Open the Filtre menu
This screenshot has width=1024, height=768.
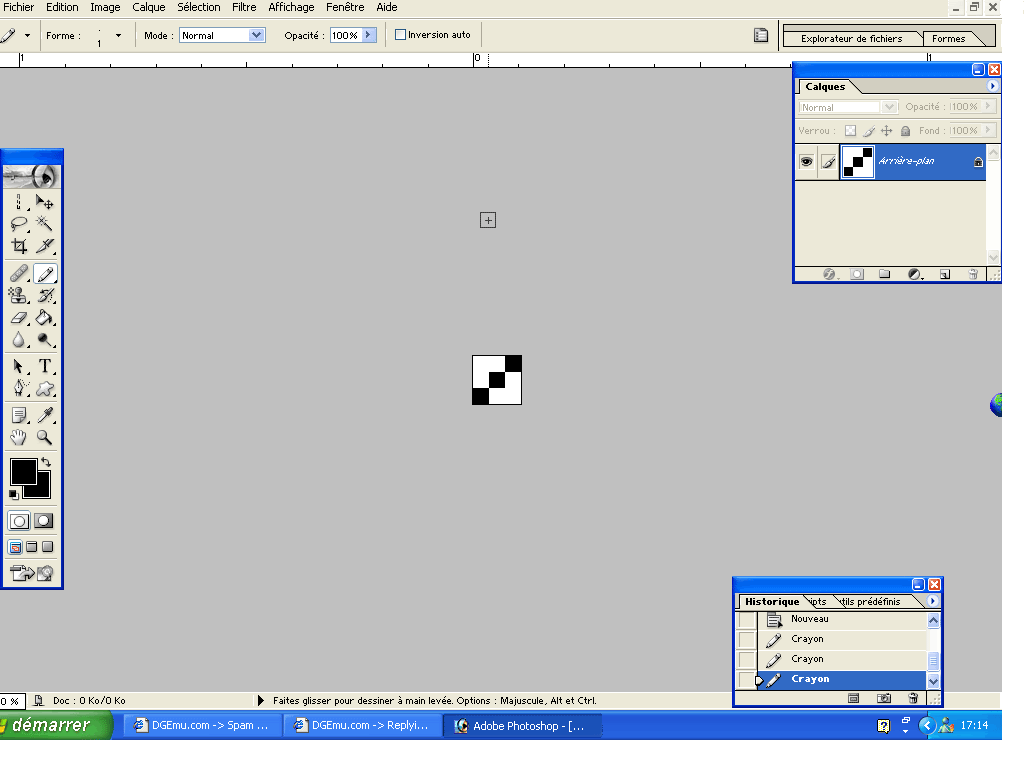[x=244, y=7]
